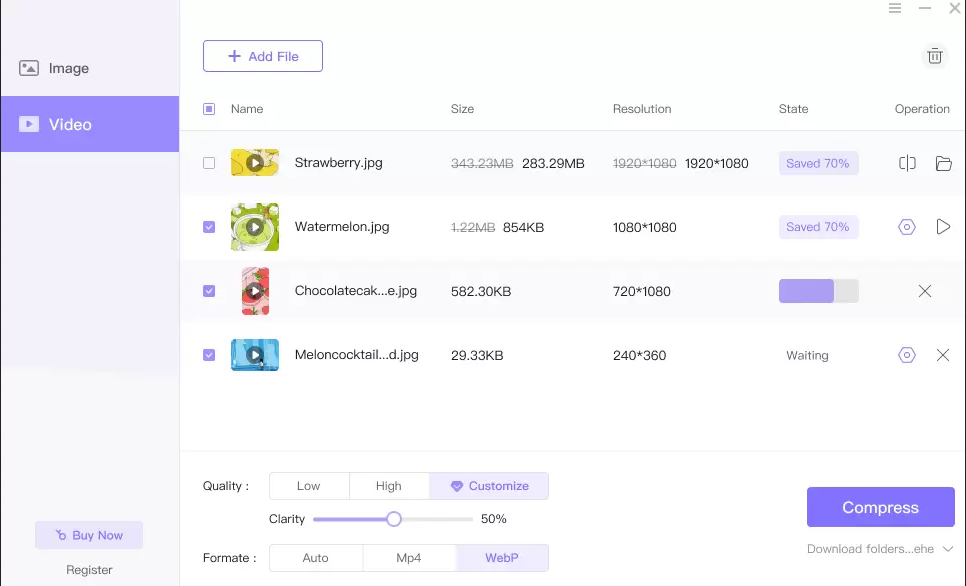Select High quality option
Screen dimensions: 966x586
click(x=389, y=486)
